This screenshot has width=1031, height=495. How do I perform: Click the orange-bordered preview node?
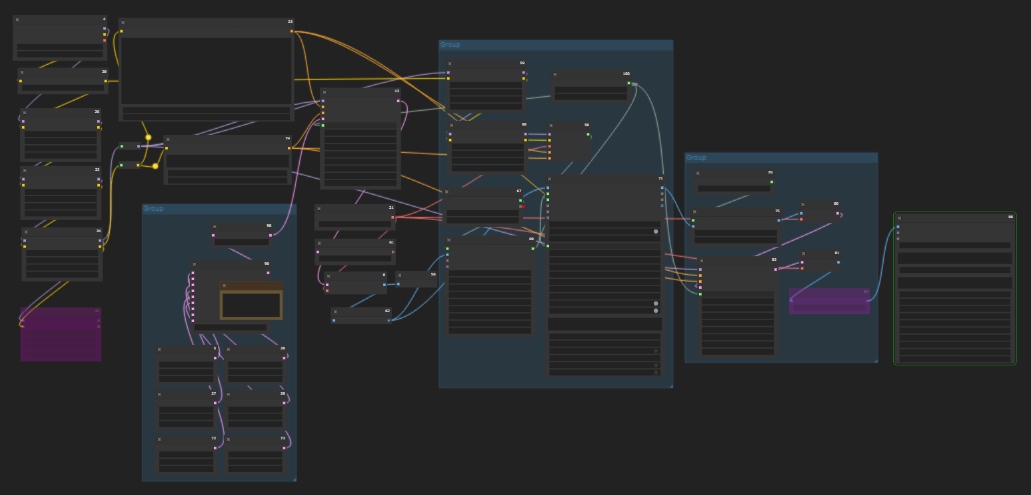coord(251,304)
